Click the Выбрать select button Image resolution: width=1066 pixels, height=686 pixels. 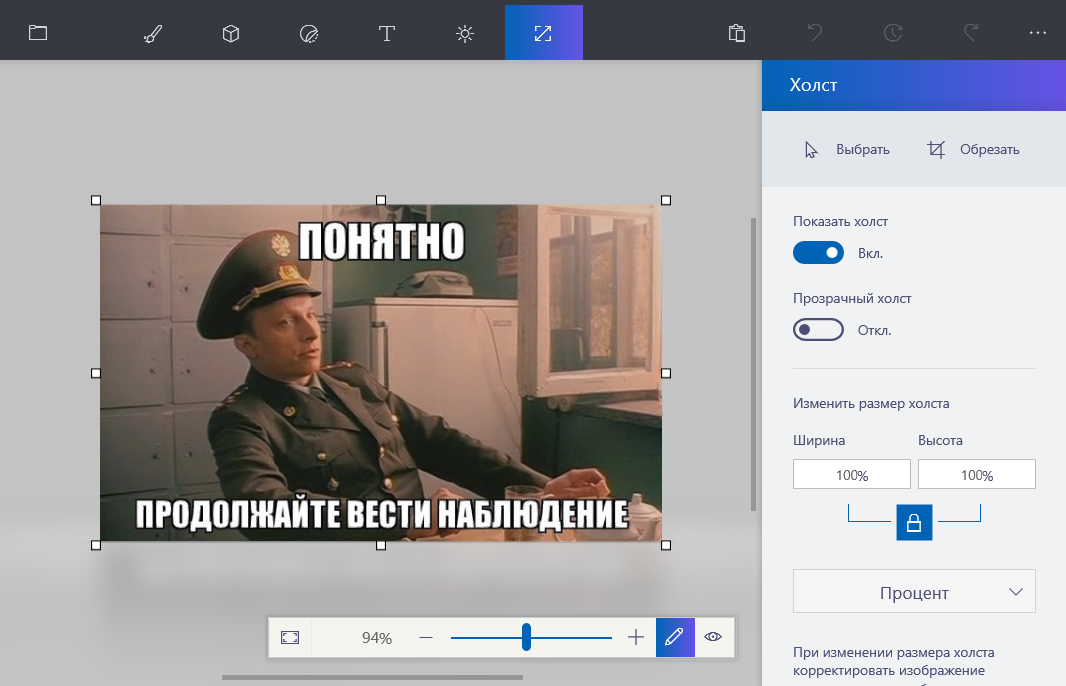coord(846,150)
